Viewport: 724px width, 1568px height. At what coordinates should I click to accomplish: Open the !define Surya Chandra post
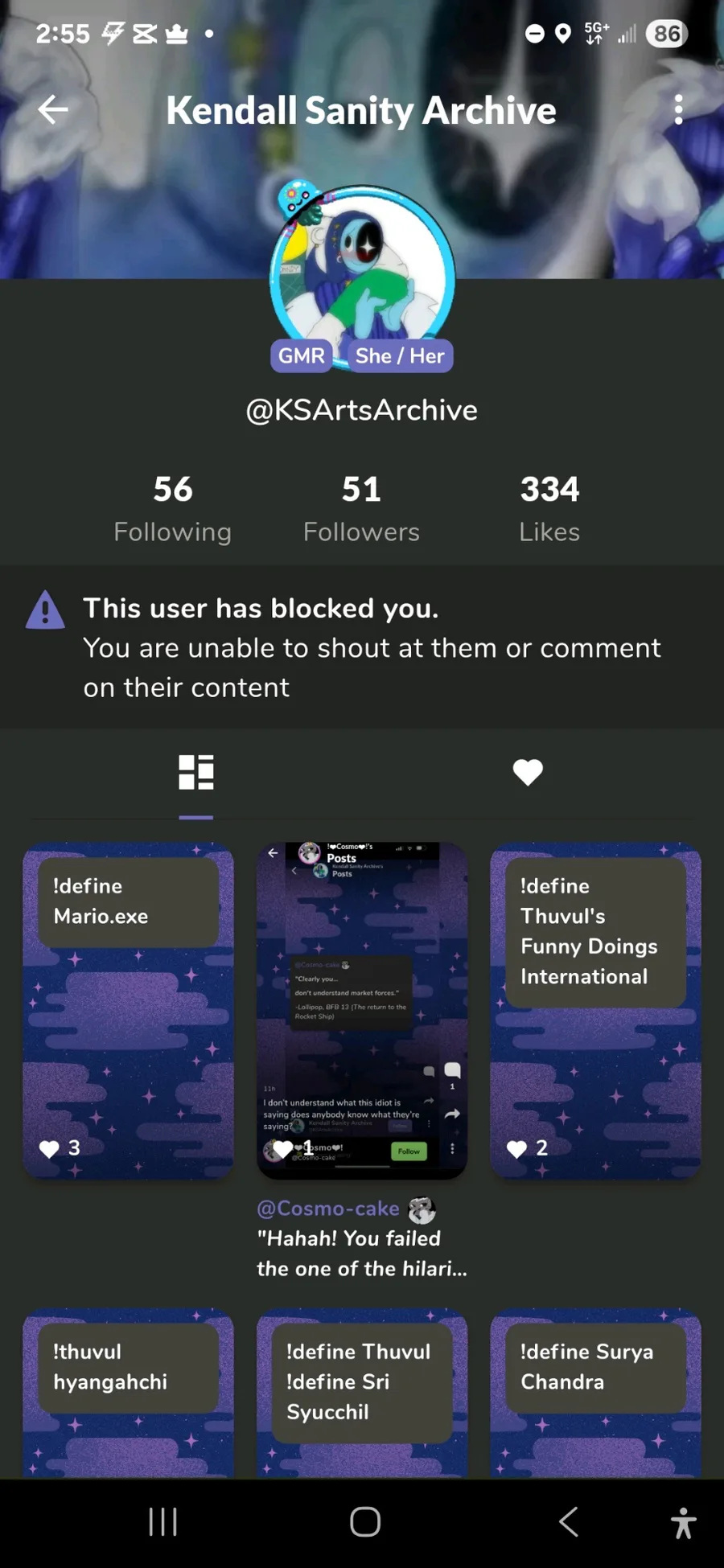(596, 1394)
